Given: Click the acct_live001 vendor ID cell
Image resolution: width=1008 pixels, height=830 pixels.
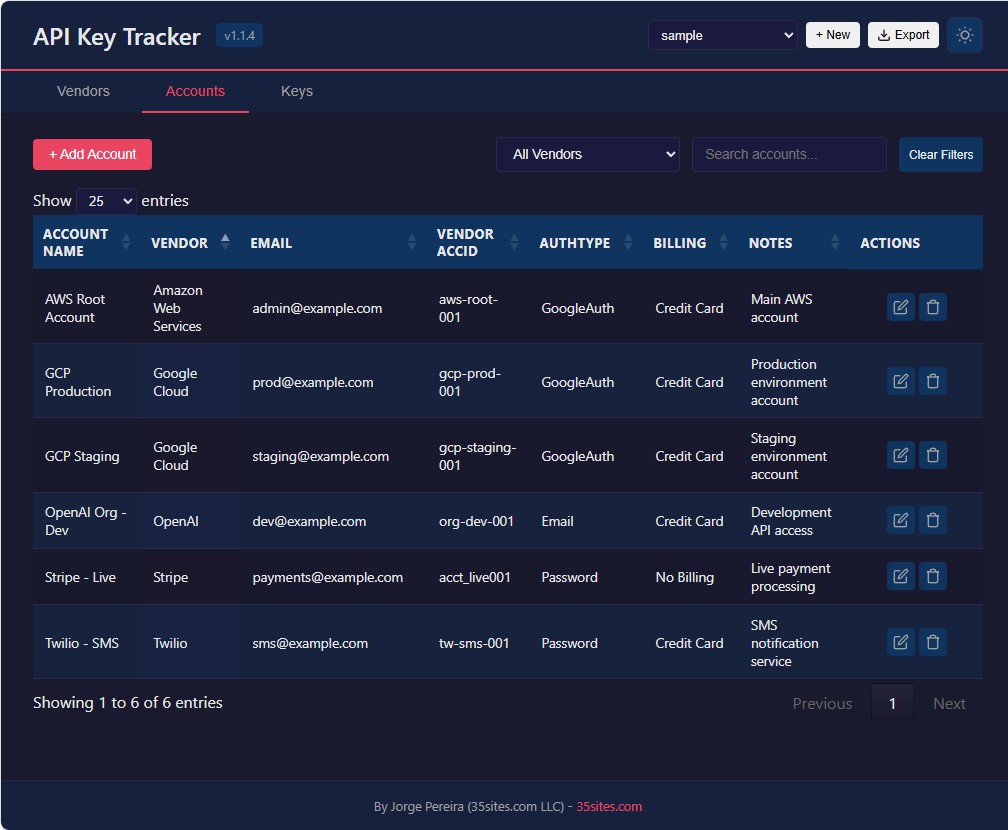Looking at the screenshot, I should 474,577.
